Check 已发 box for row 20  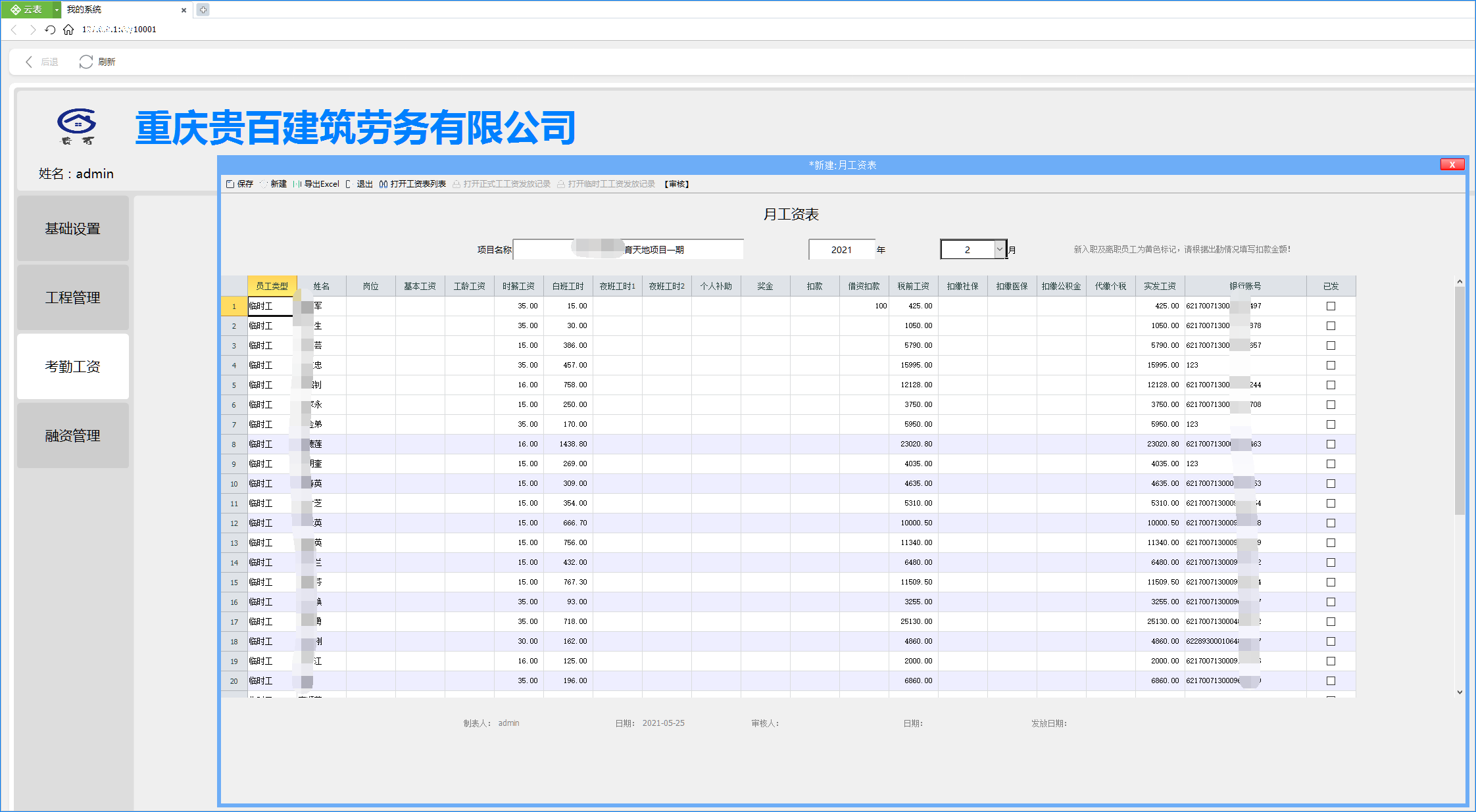pyautogui.click(x=1331, y=681)
